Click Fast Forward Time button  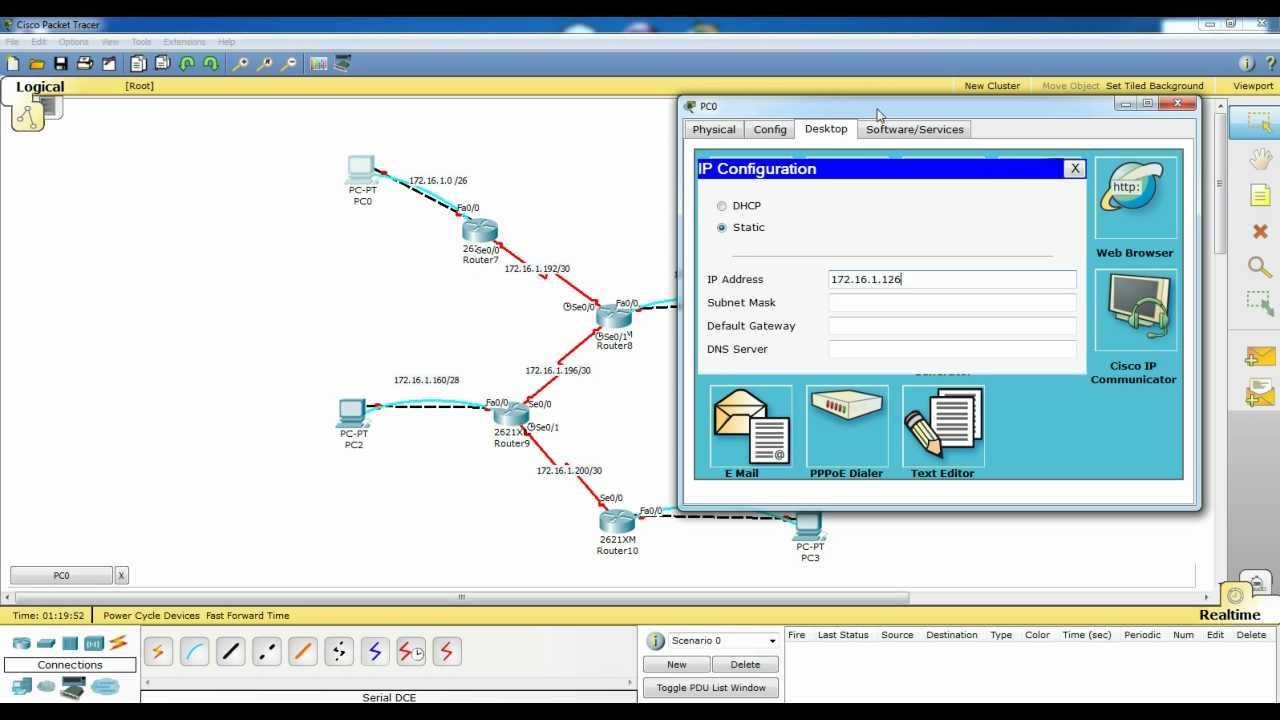click(248, 616)
